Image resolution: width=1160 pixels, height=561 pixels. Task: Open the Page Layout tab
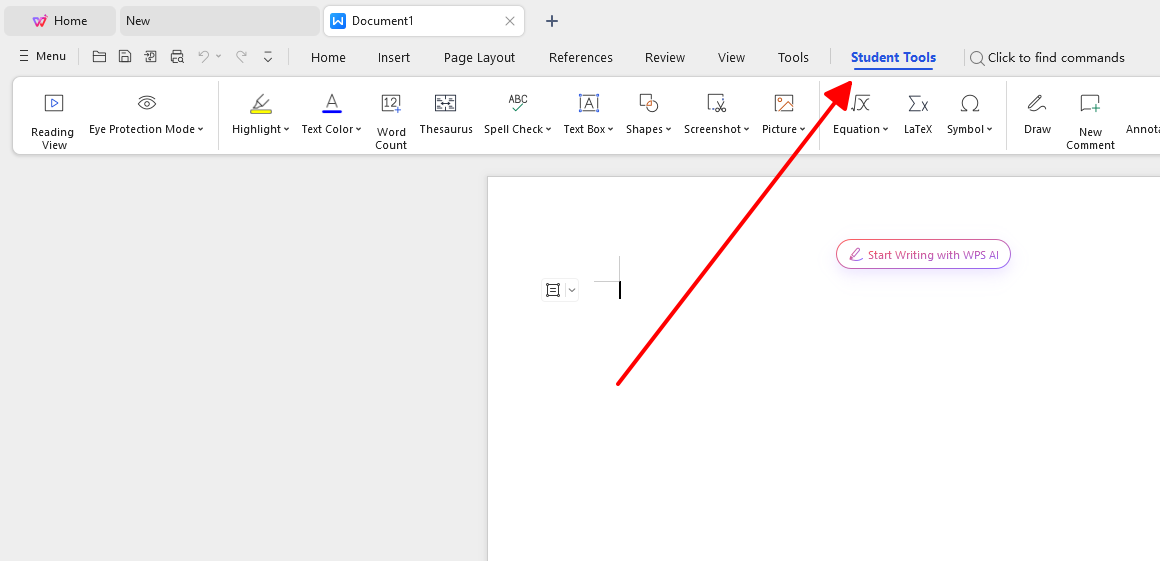tap(479, 57)
